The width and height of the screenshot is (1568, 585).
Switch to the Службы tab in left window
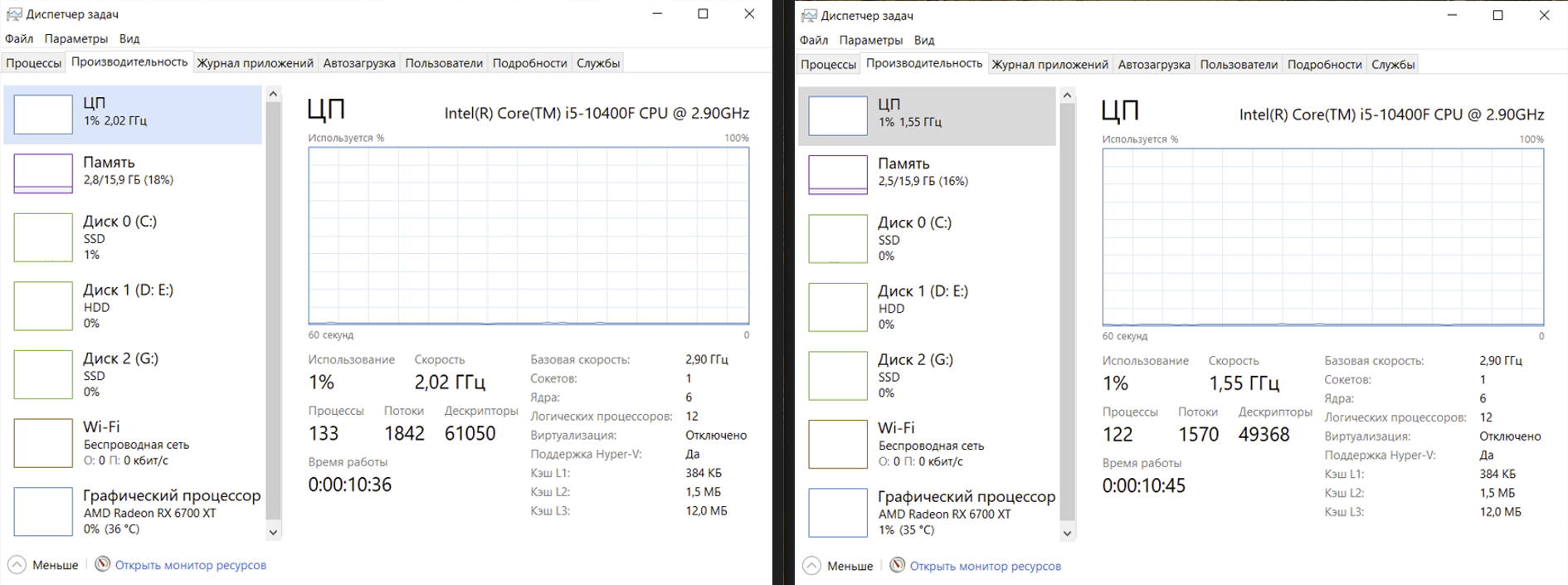click(x=598, y=63)
